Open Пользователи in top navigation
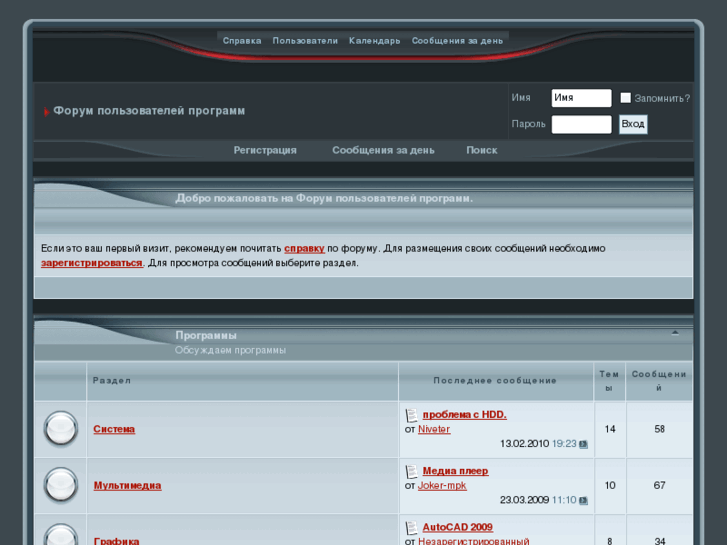Screen dimensions: 727x545 305,41
